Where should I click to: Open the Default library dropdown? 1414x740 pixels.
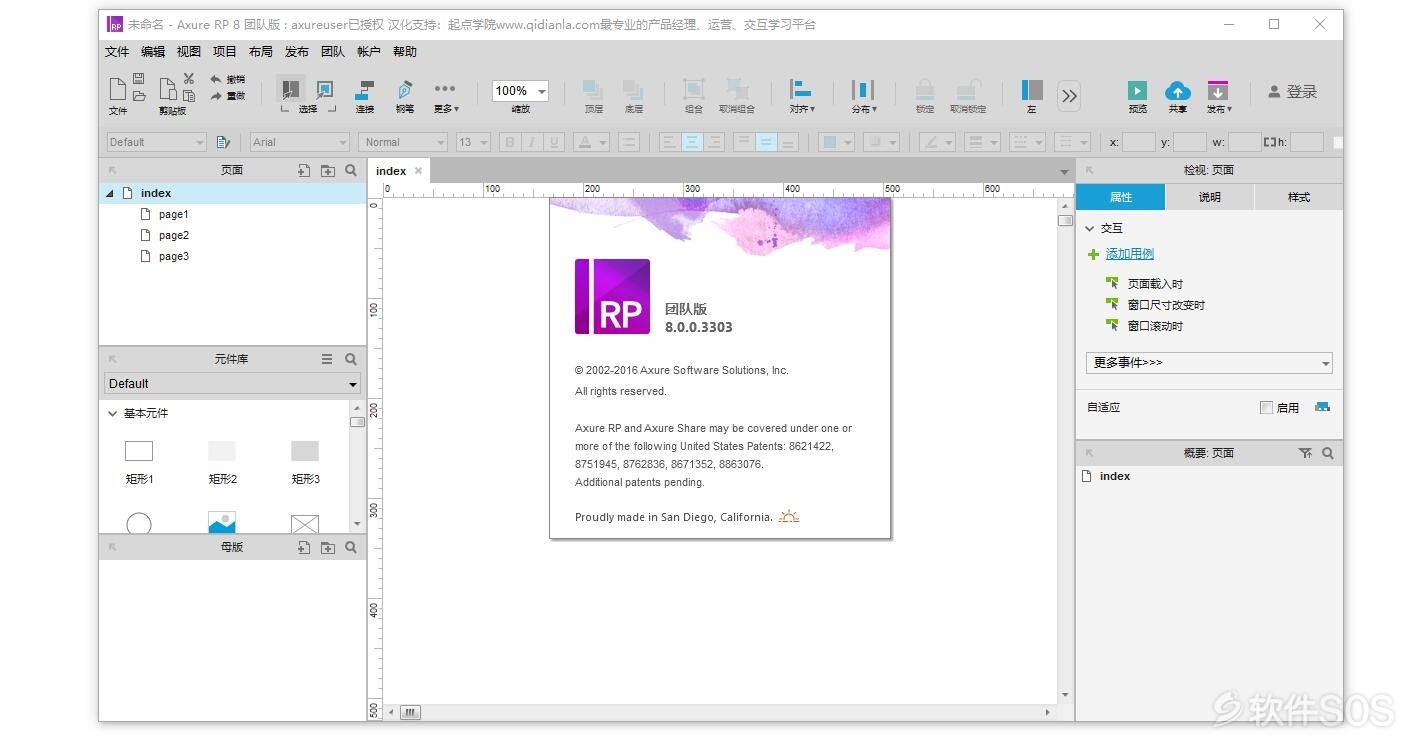(x=232, y=383)
